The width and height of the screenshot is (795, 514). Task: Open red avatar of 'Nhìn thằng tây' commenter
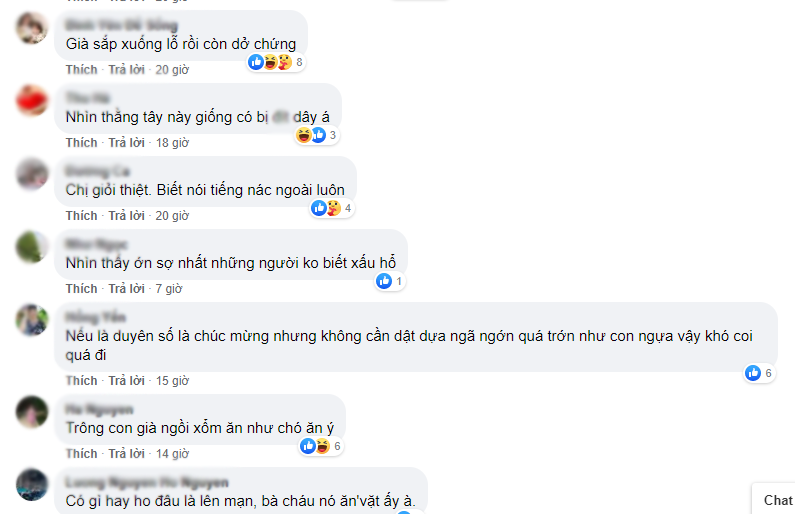click(x=32, y=100)
